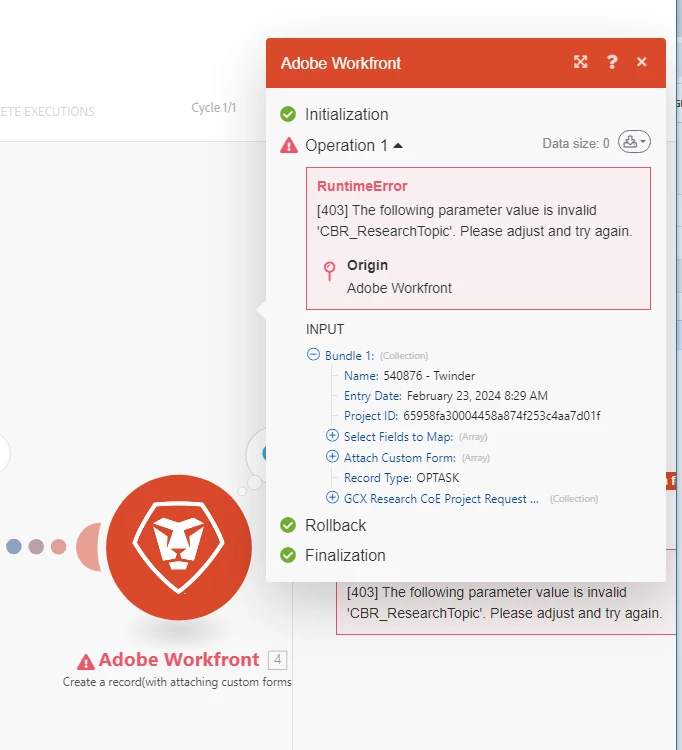Viewport: 682px width, 750px height.
Task: Click the module number 4 badge
Action: pos(277,660)
